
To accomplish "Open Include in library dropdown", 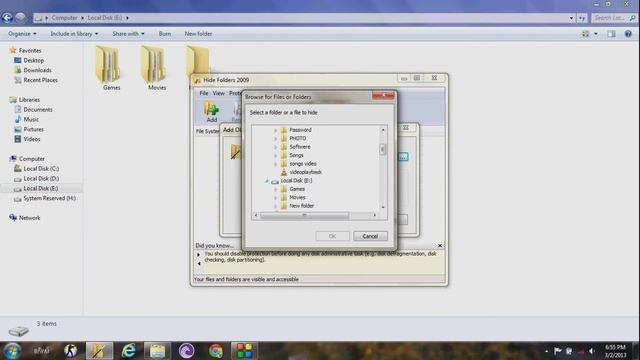I will pyautogui.click(x=74, y=34).
